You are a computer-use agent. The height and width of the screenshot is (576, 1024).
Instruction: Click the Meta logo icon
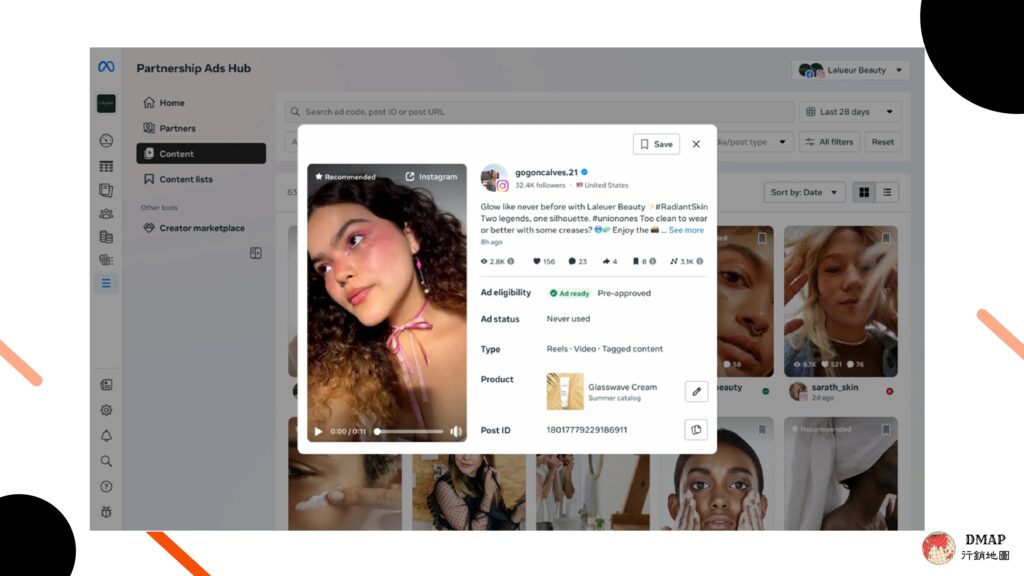pyautogui.click(x=106, y=67)
